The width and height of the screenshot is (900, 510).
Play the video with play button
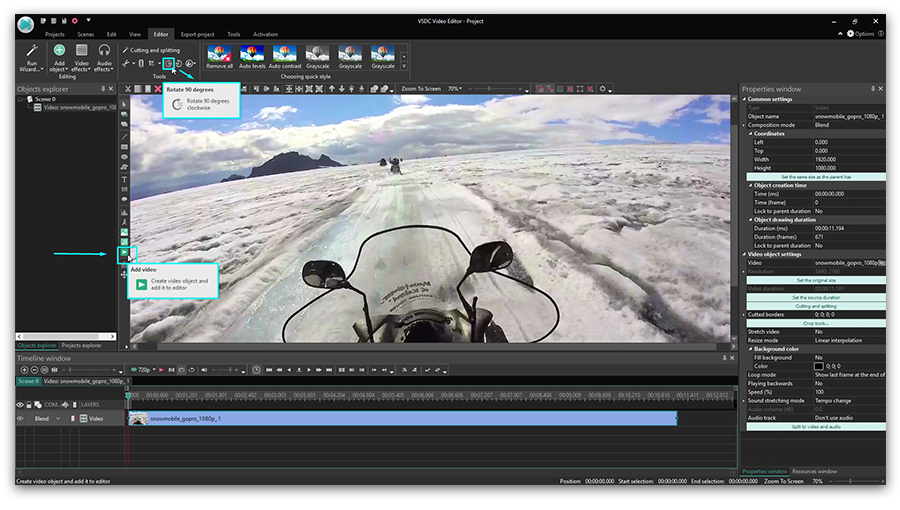309,370
